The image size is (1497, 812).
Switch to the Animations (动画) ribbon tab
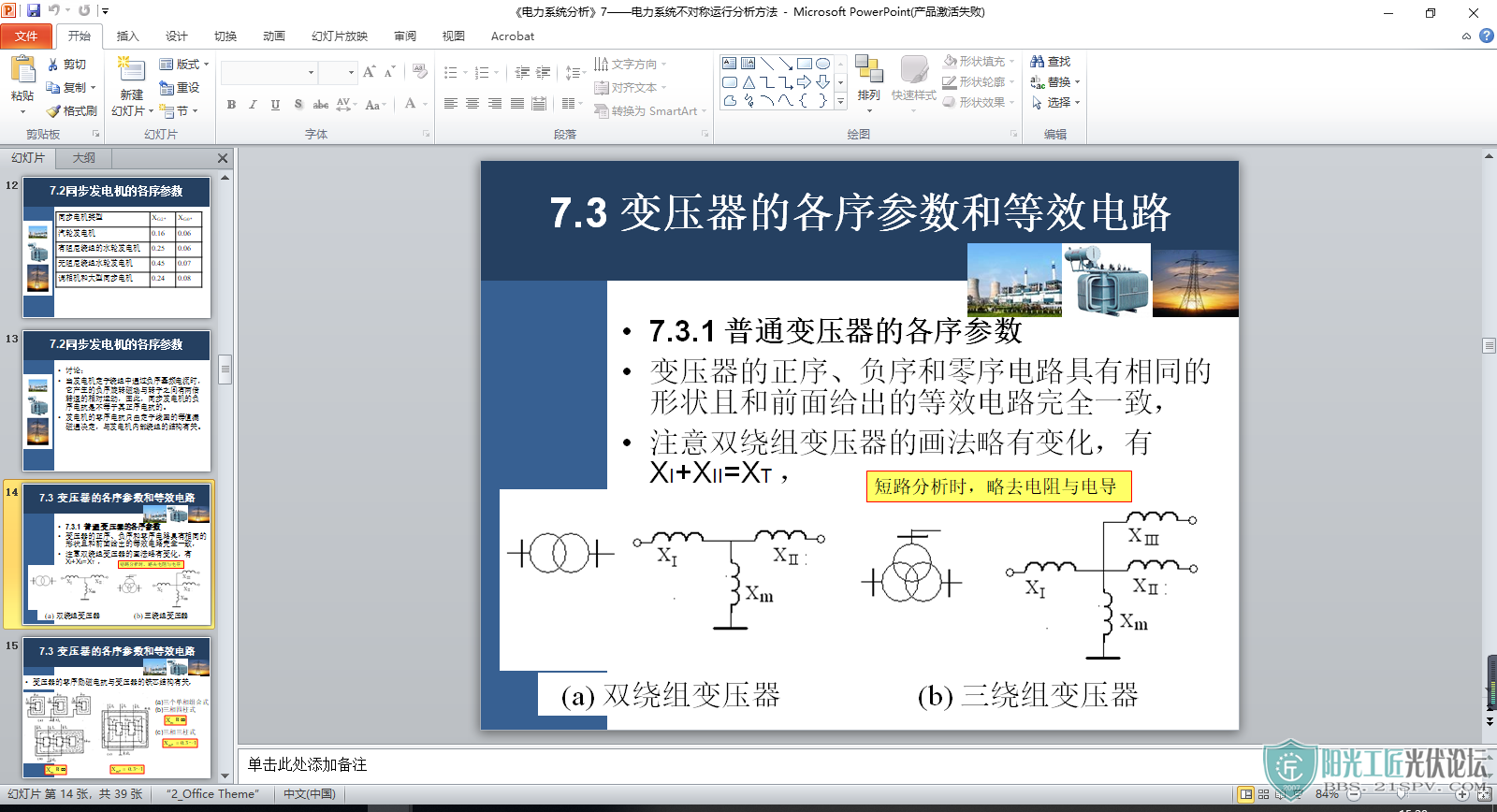(x=274, y=36)
